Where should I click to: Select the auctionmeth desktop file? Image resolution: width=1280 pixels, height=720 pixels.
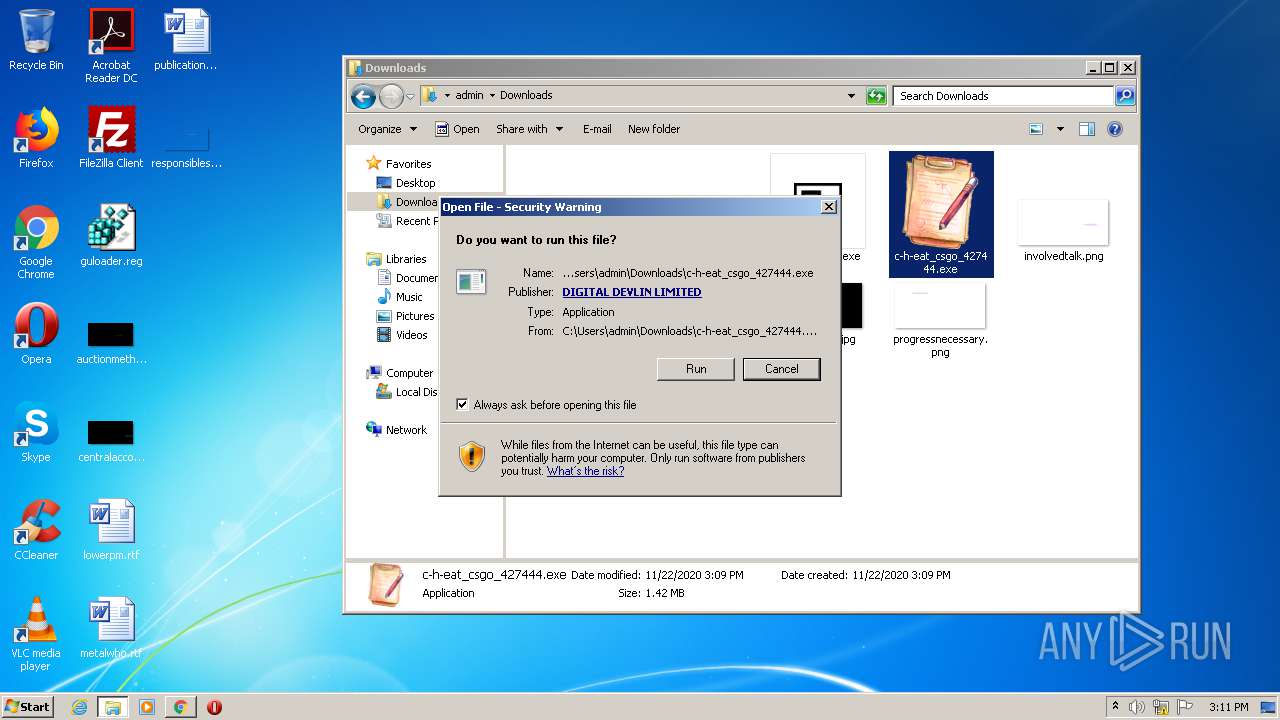pos(111,342)
